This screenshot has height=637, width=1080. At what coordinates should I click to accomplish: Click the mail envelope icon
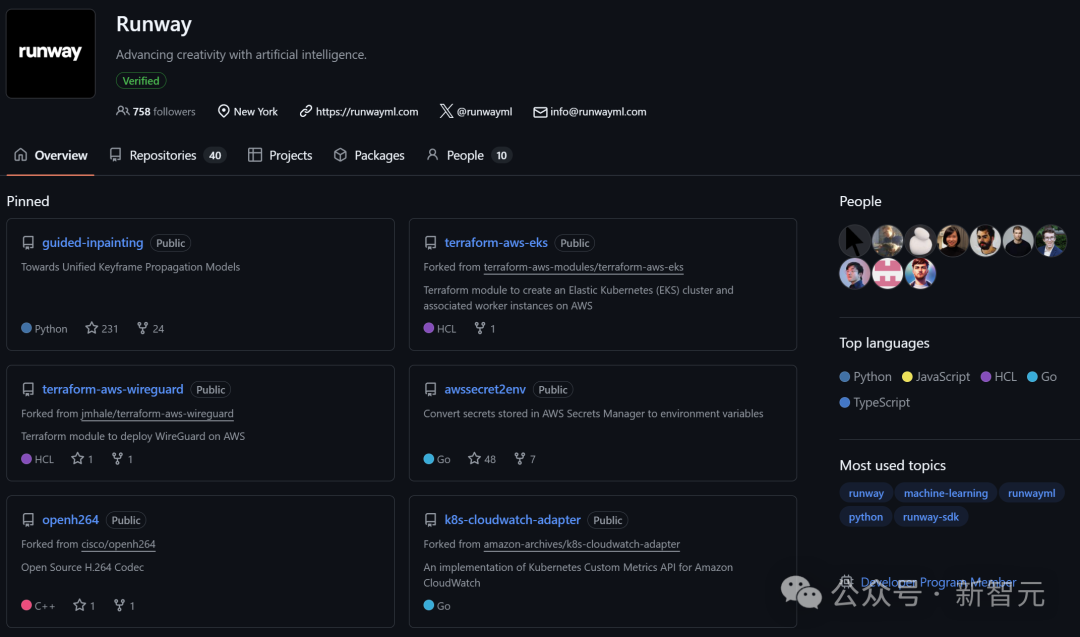coord(540,112)
